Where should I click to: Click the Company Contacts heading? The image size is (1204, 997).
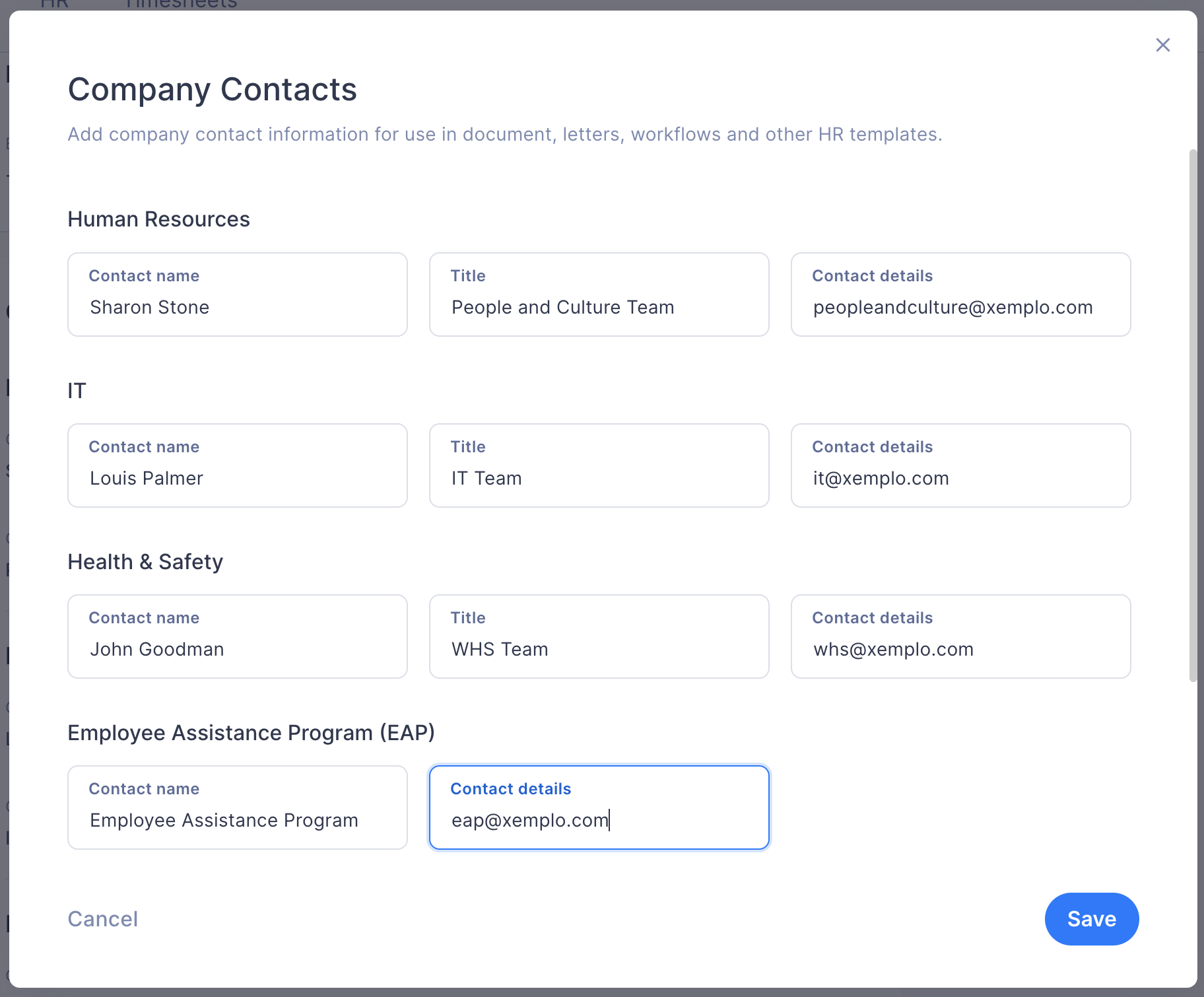[212, 89]
